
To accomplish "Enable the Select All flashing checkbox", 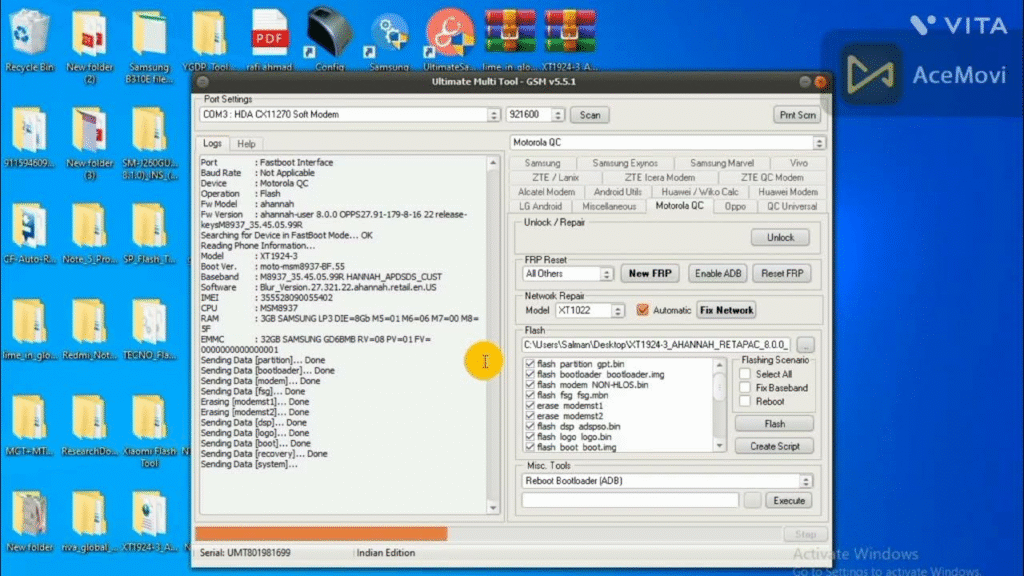I will [745, 374].
